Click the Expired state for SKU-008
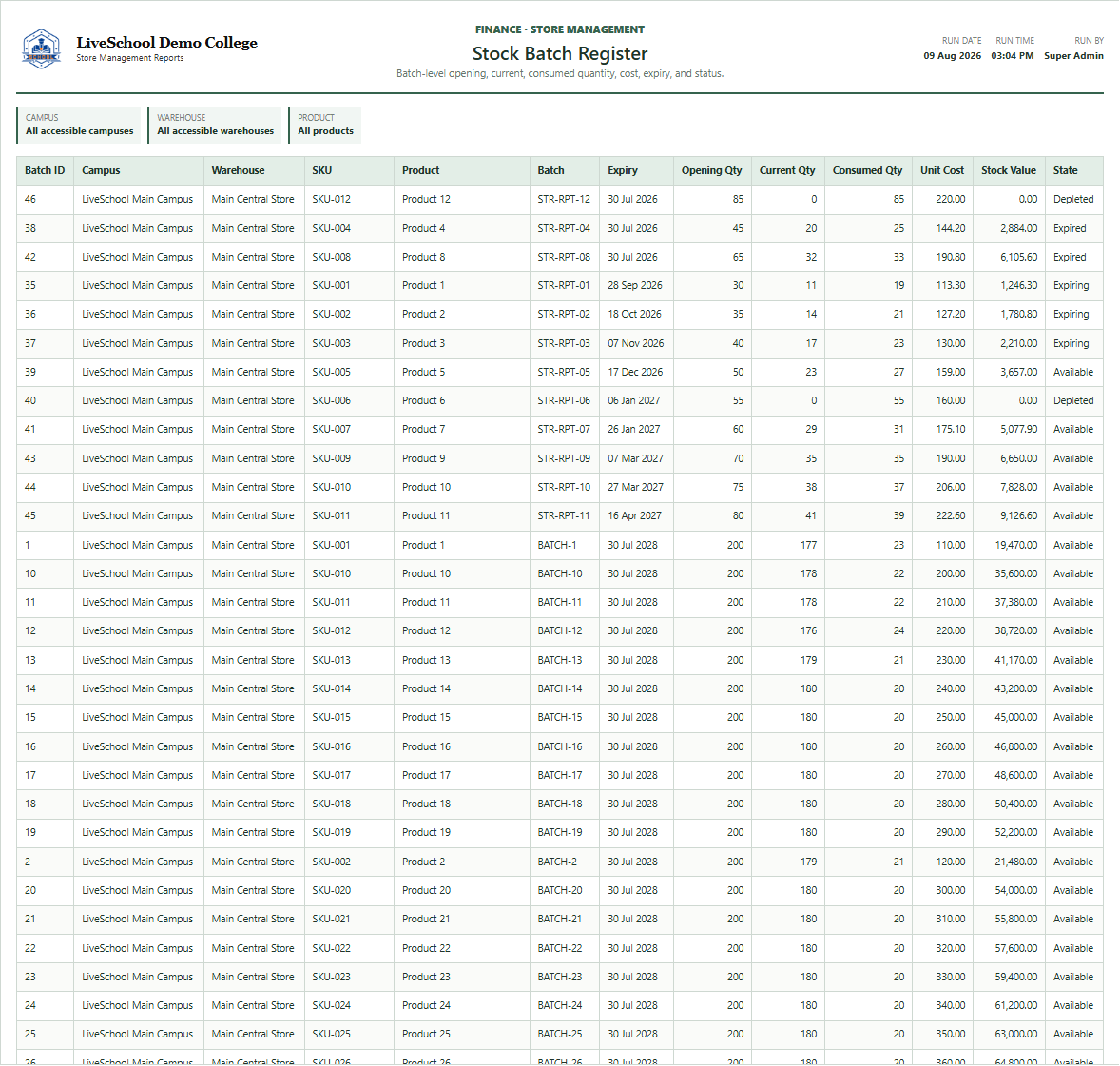 [x=1070, y=257]
